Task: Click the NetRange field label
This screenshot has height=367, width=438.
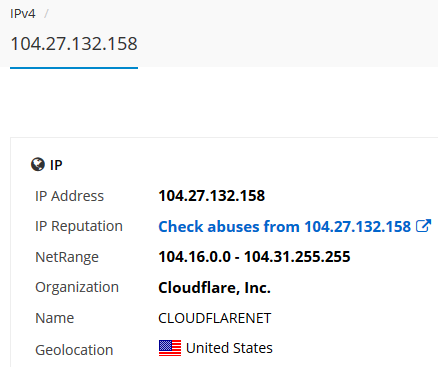Action: click(67, 257)
